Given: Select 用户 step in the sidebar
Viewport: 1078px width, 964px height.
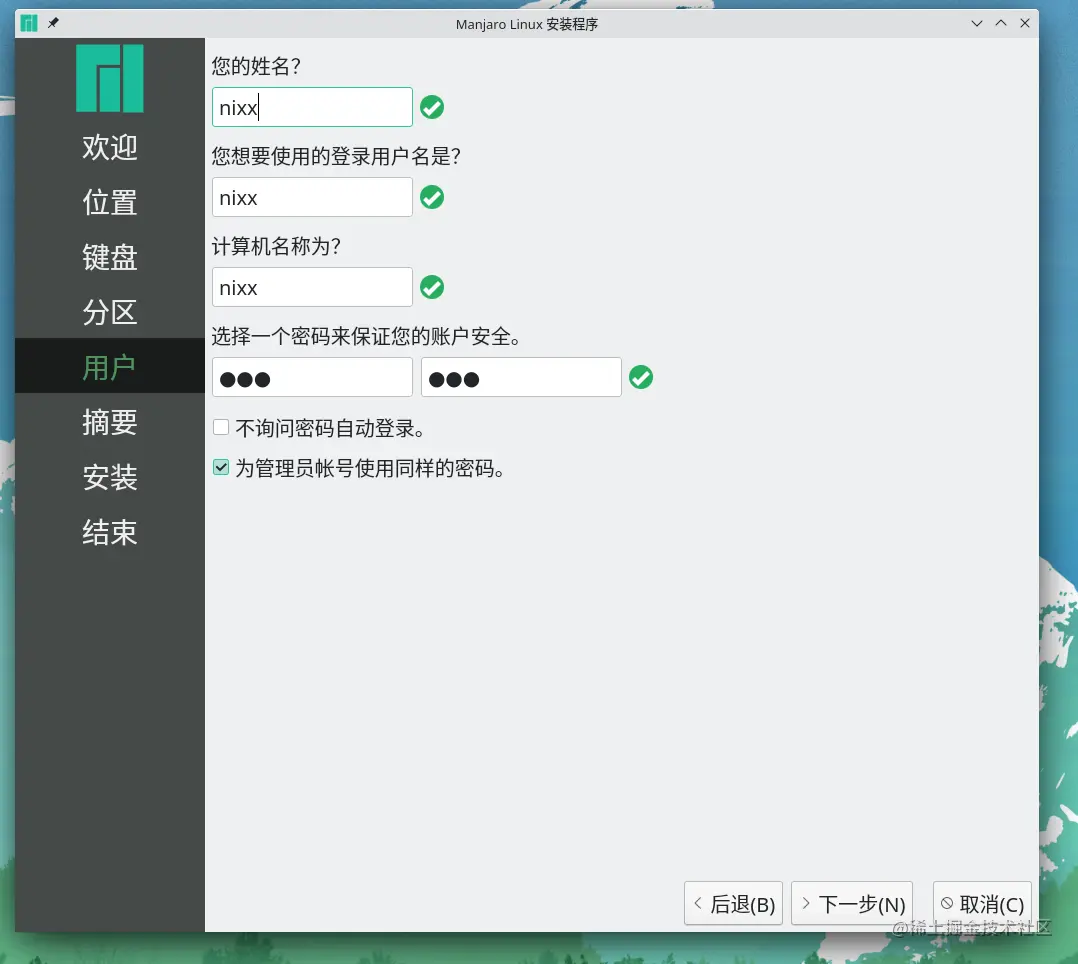Looking at the screenshot, I should (x=110, y=366).
